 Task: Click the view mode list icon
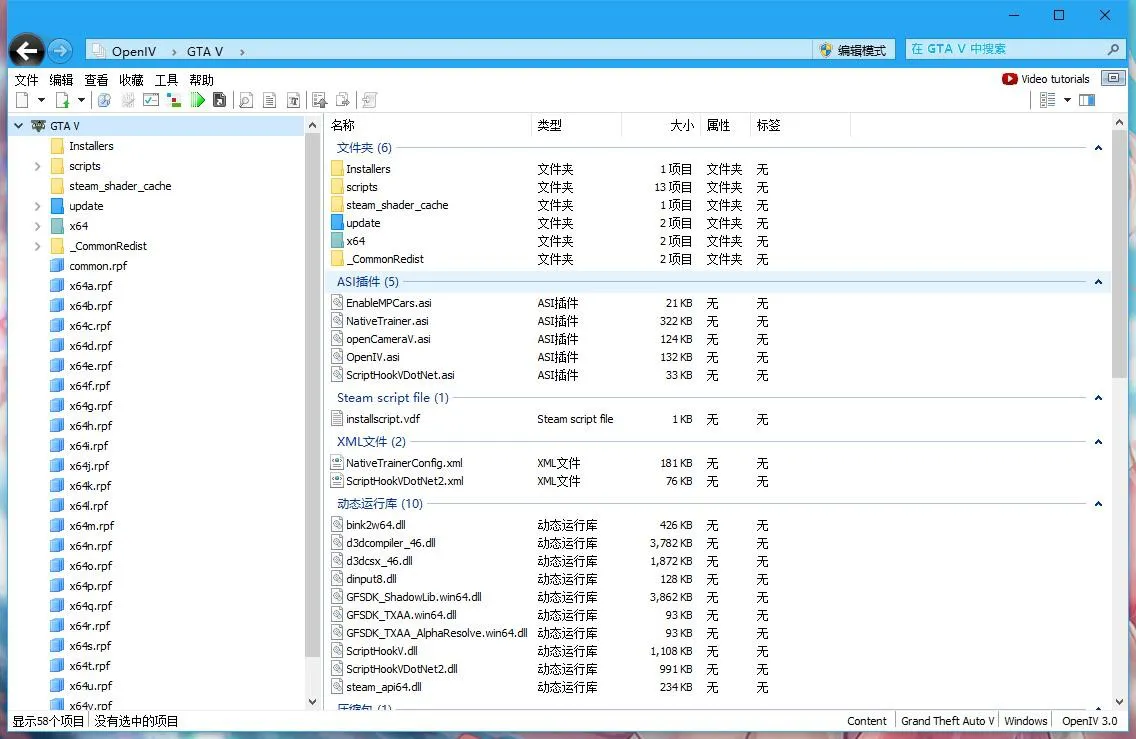pos(1047,100)
